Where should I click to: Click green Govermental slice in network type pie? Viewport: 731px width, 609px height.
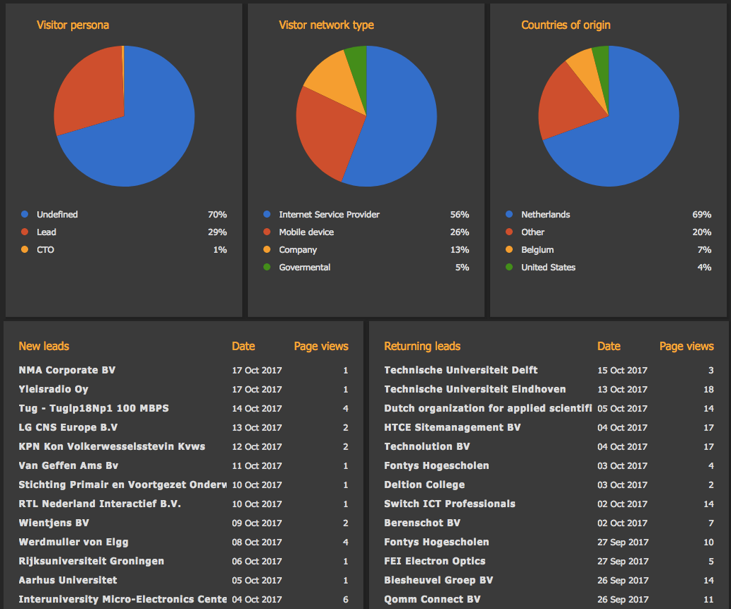358,65
